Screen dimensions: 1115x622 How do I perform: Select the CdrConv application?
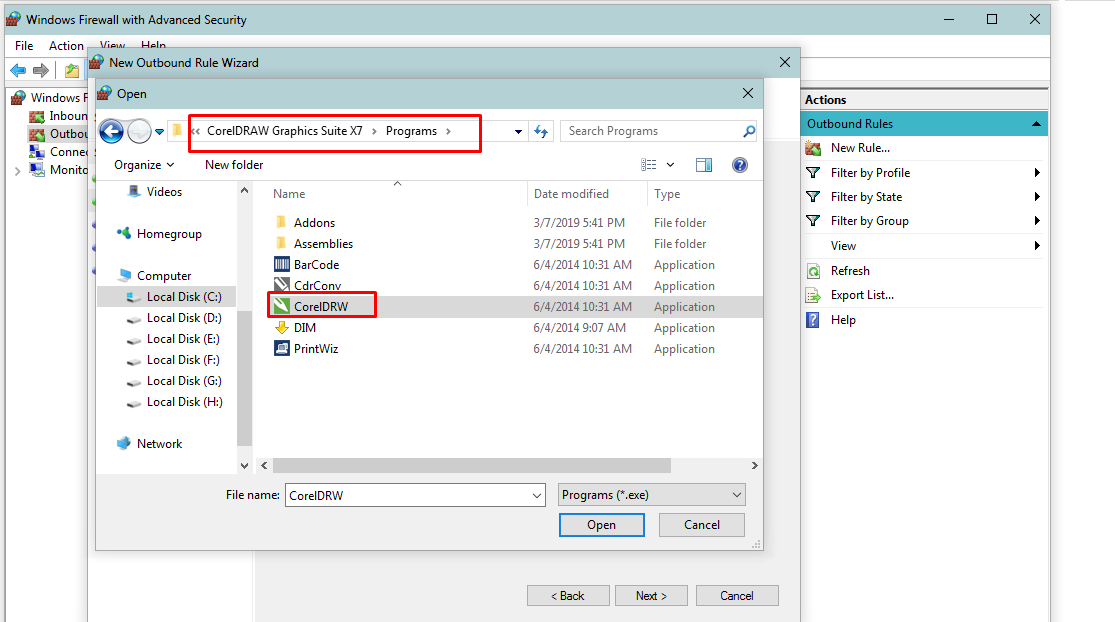coord(320,285)
